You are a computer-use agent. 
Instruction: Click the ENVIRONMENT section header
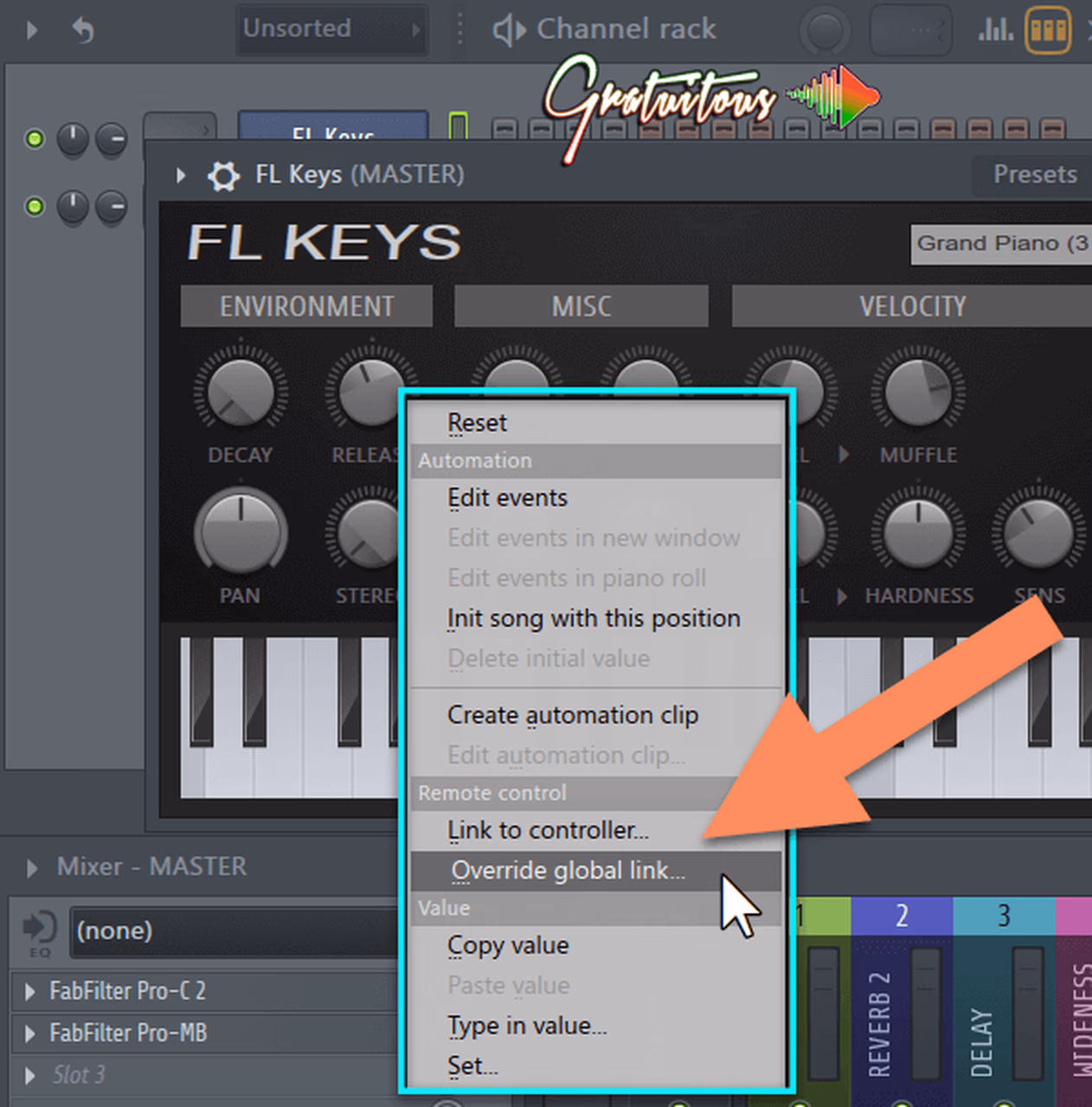pos(306,306)
